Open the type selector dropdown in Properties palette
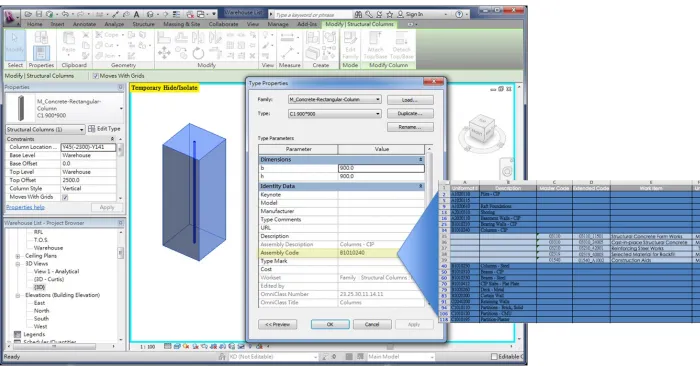Viewport: 700px width, 366px height. (x=121, y=108)
